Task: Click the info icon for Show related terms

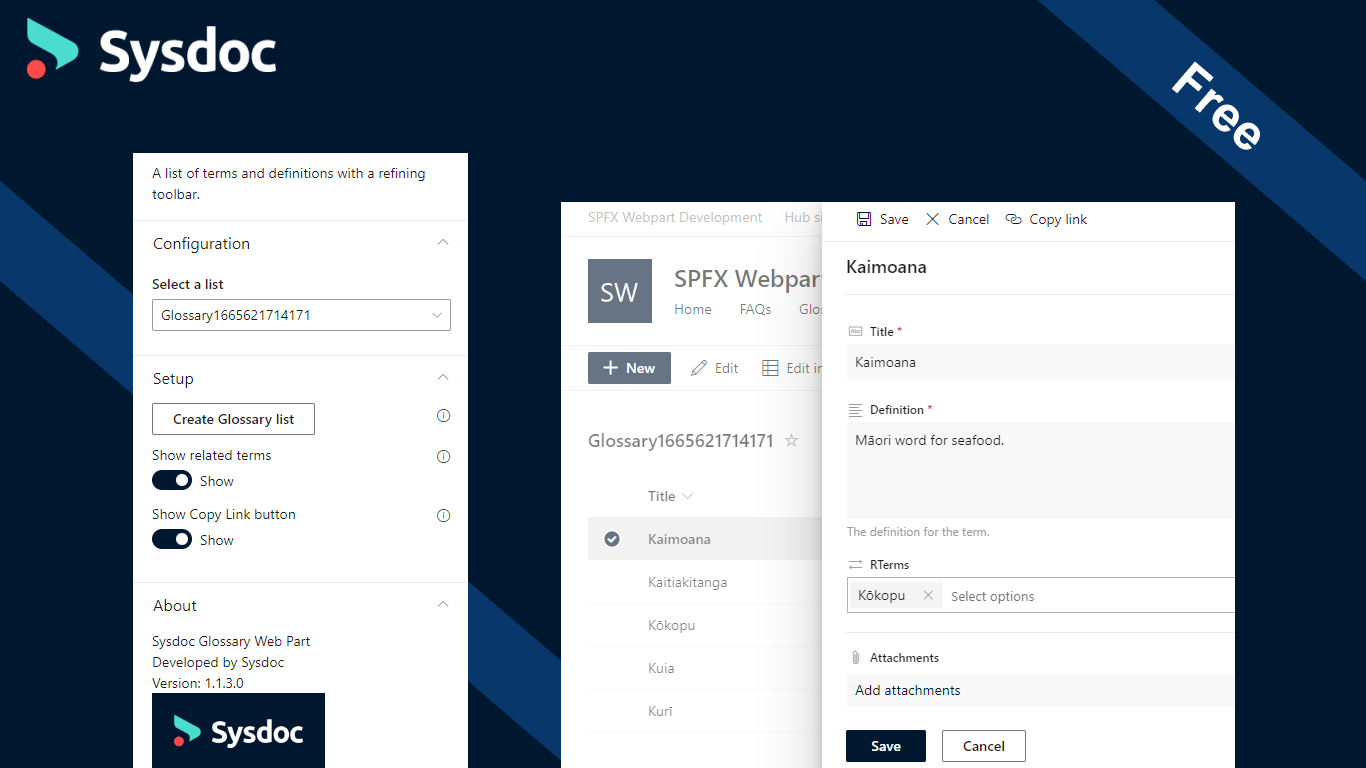Action: (x=444, y=457)
